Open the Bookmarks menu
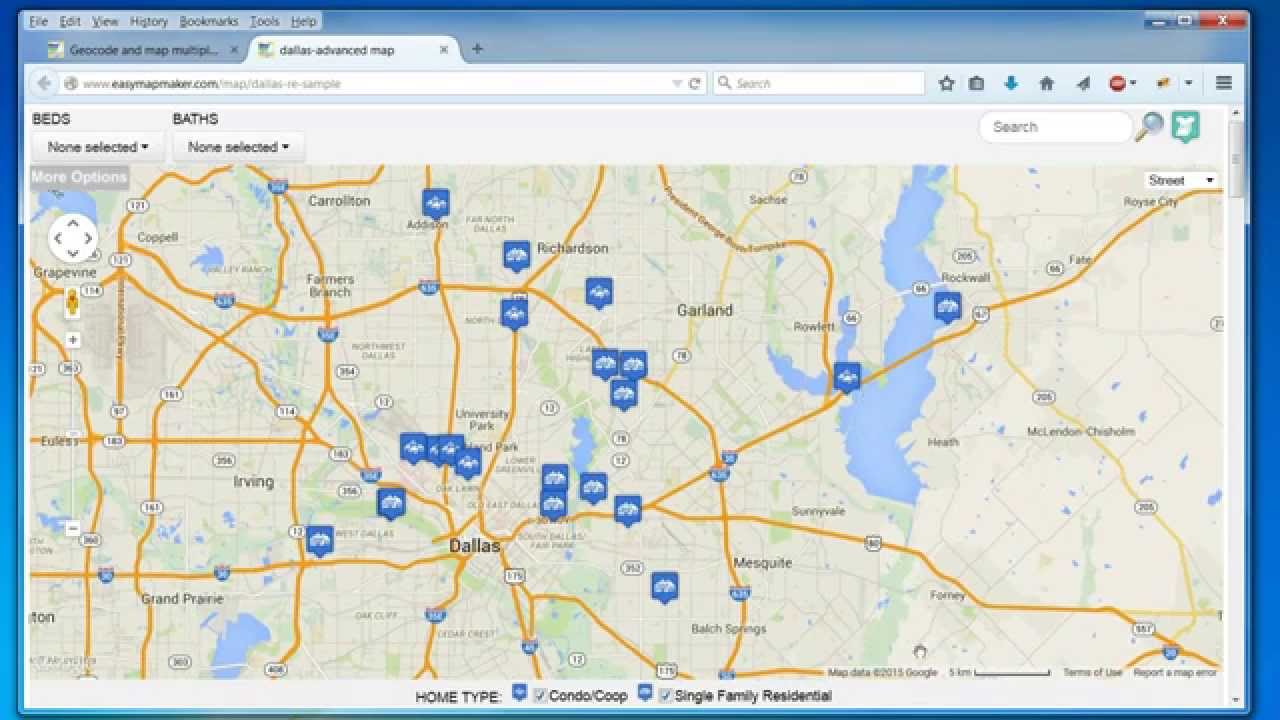1280x720 pixels. 207,21
